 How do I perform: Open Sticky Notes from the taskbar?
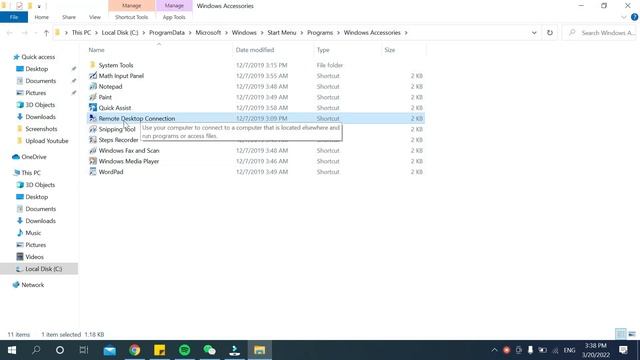pyautogui.click(x=160, y=350)
